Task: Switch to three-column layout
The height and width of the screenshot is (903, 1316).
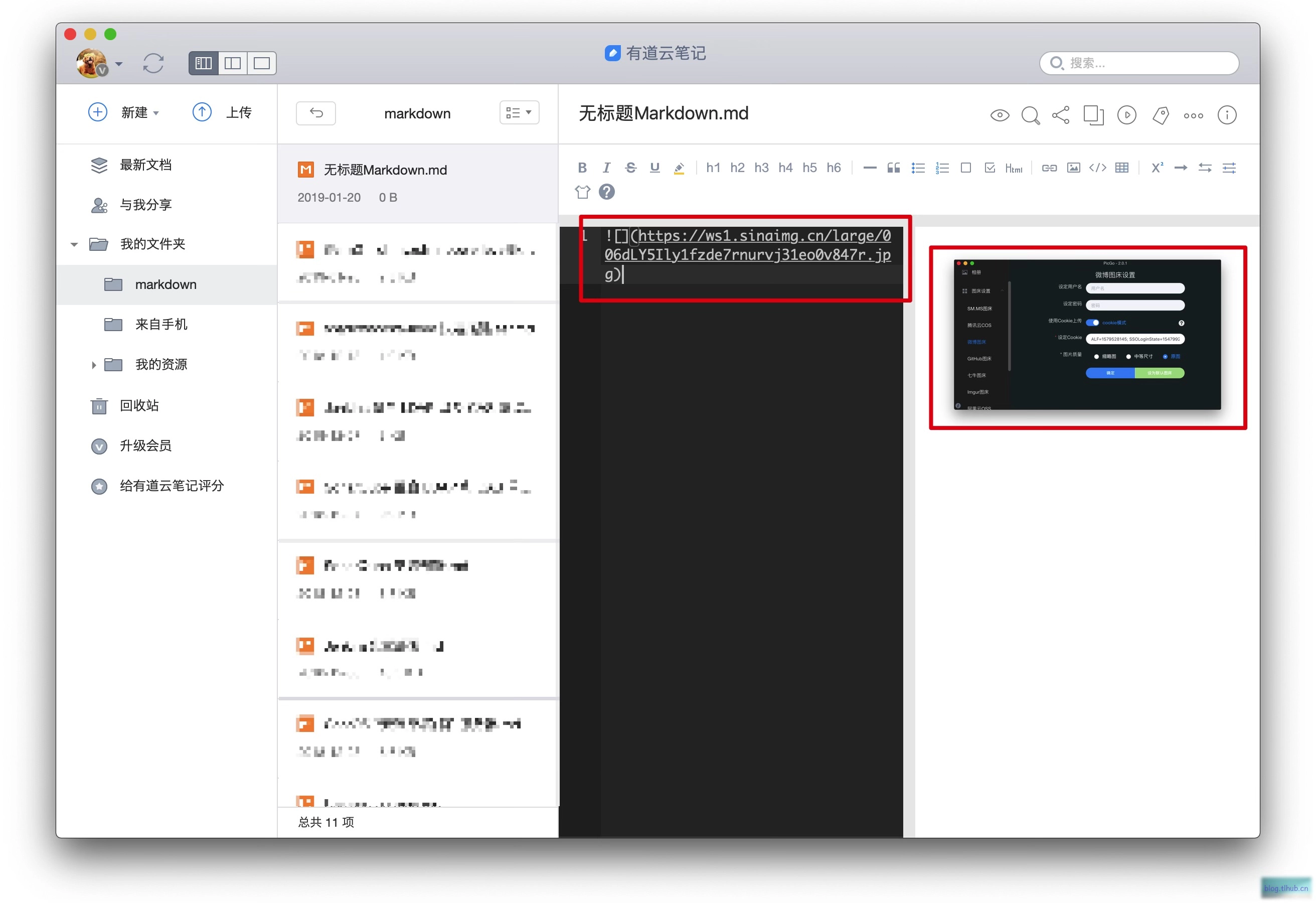Action: tap(204, 63)
